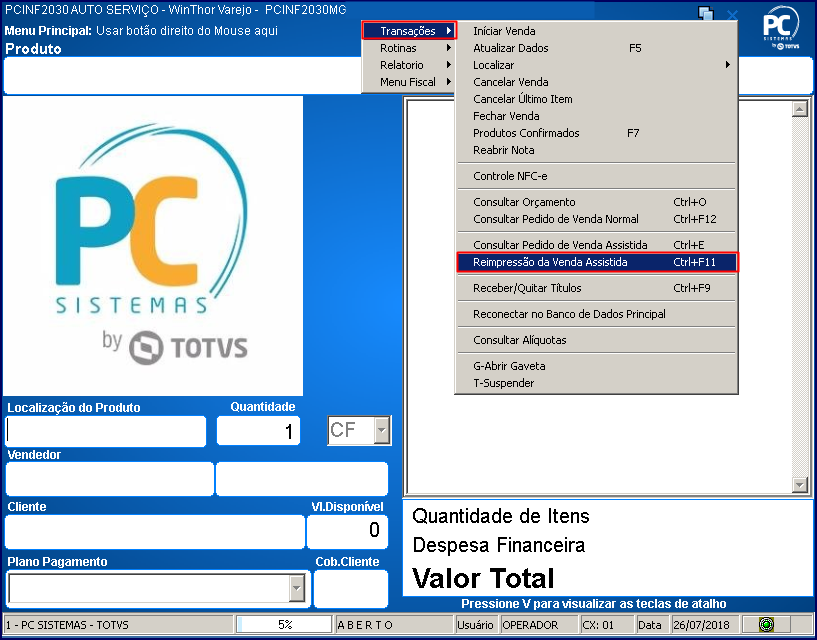Click the 5% progress bar
This screenshot has height=640, width=817.
(x=284, y=624)
